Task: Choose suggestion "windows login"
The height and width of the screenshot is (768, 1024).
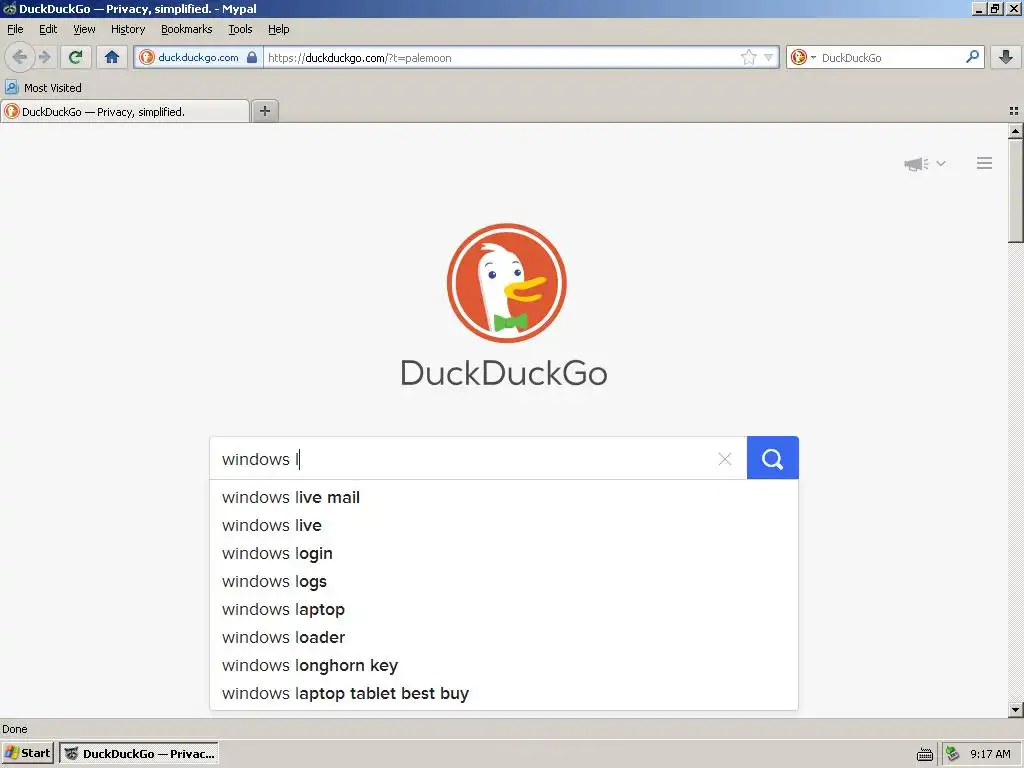Action: (504, 554)
